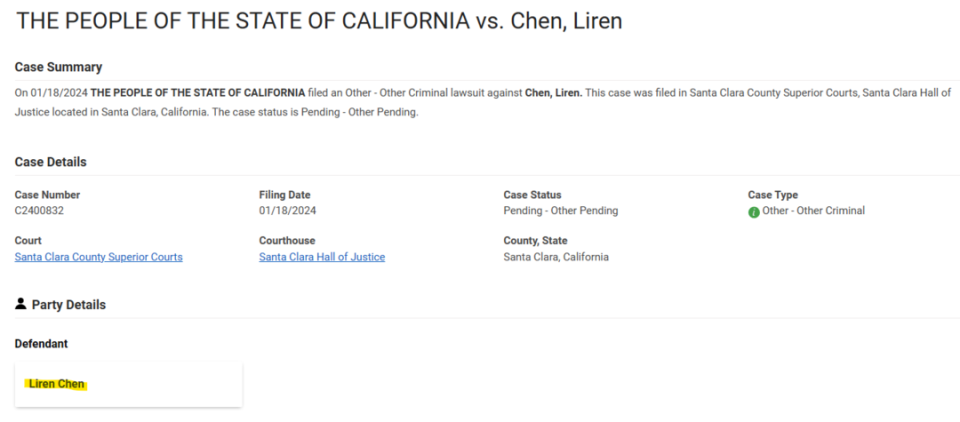Click the Case Details section heading
Viewport: 960px width, 422px height.
(50, 162)
